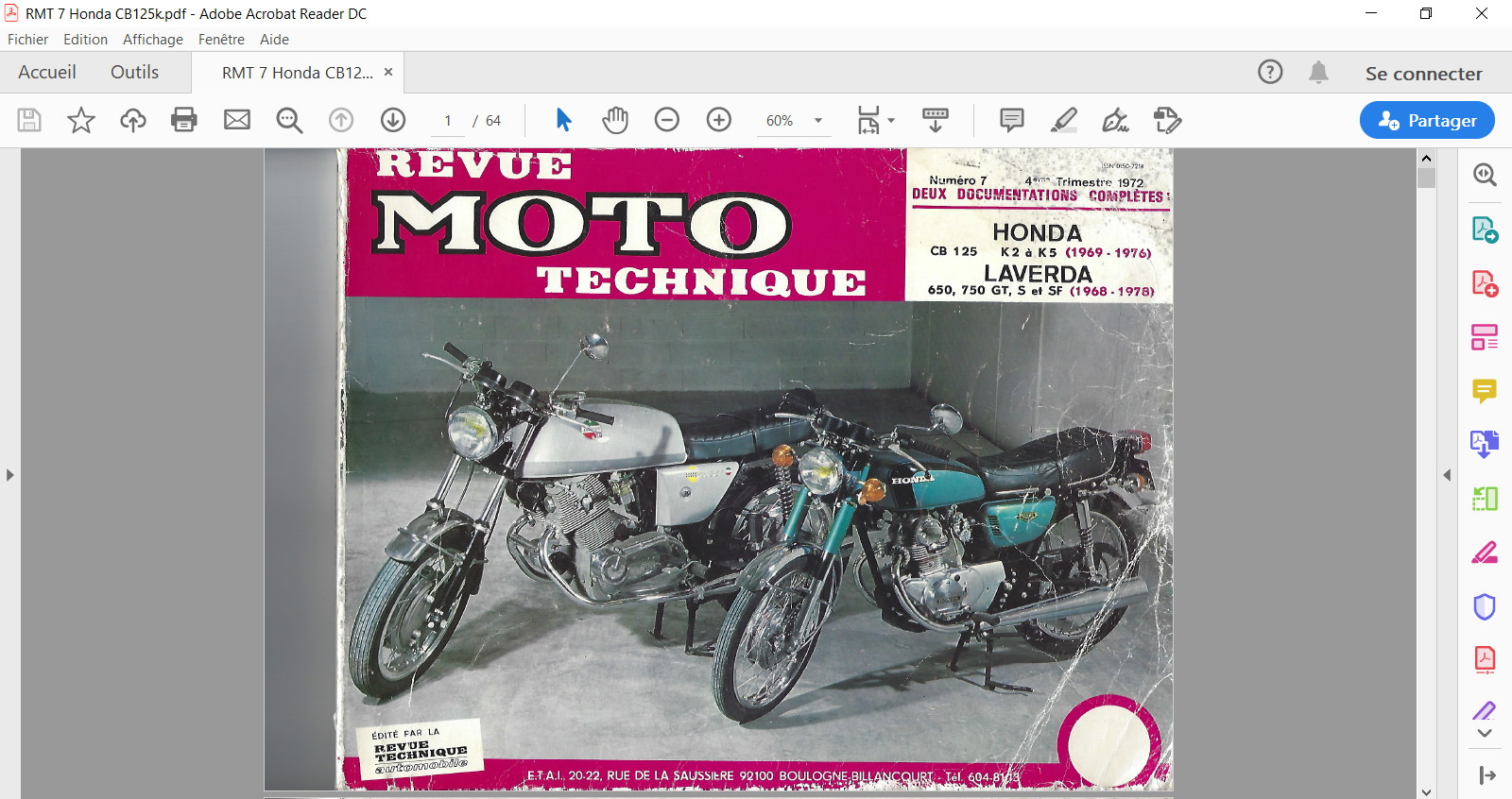Select the Highlight text pen tool

point(1064,120)
